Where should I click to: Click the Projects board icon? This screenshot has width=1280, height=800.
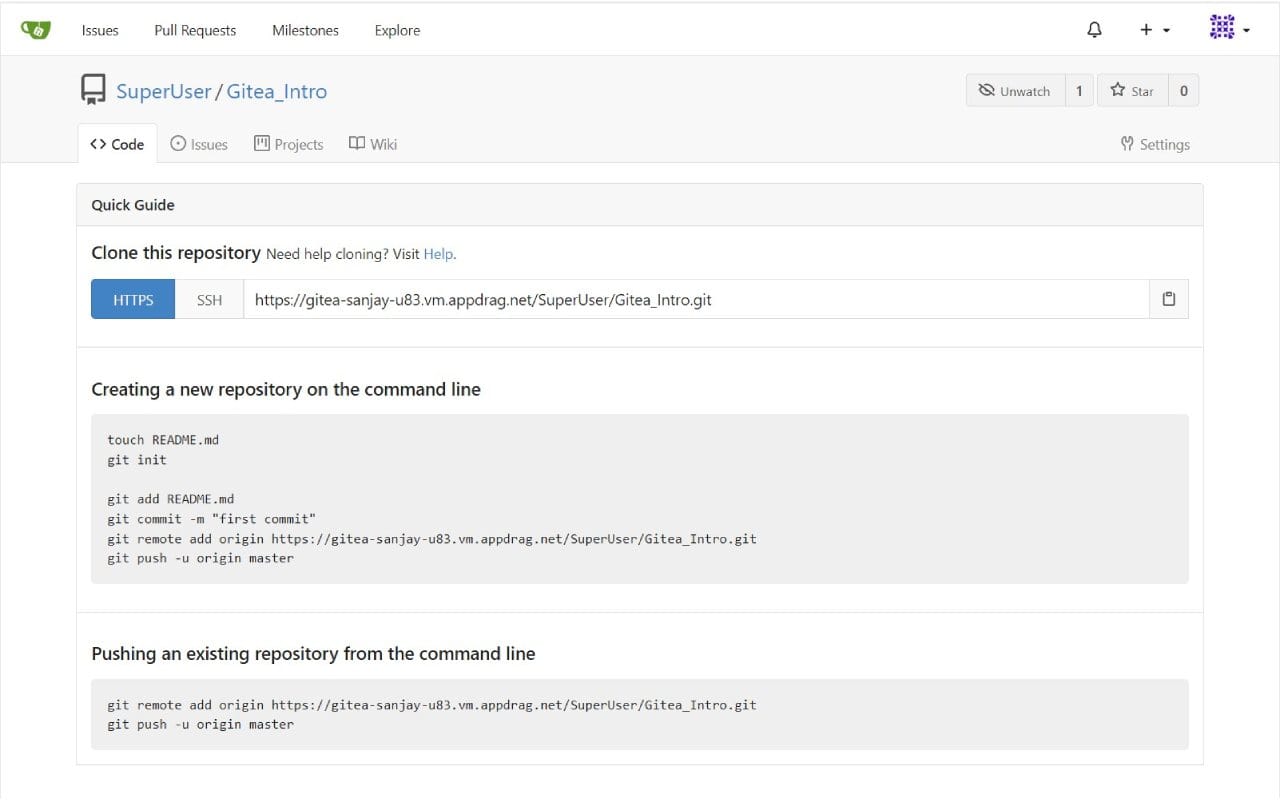pos(260,143)
